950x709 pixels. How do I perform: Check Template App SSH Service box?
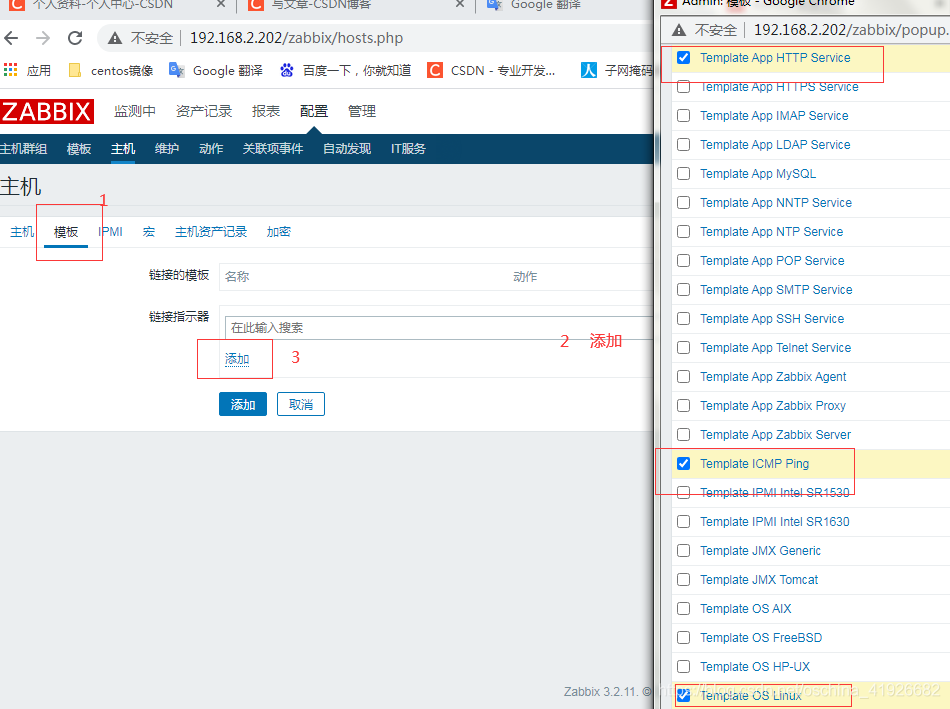(683, 319)
